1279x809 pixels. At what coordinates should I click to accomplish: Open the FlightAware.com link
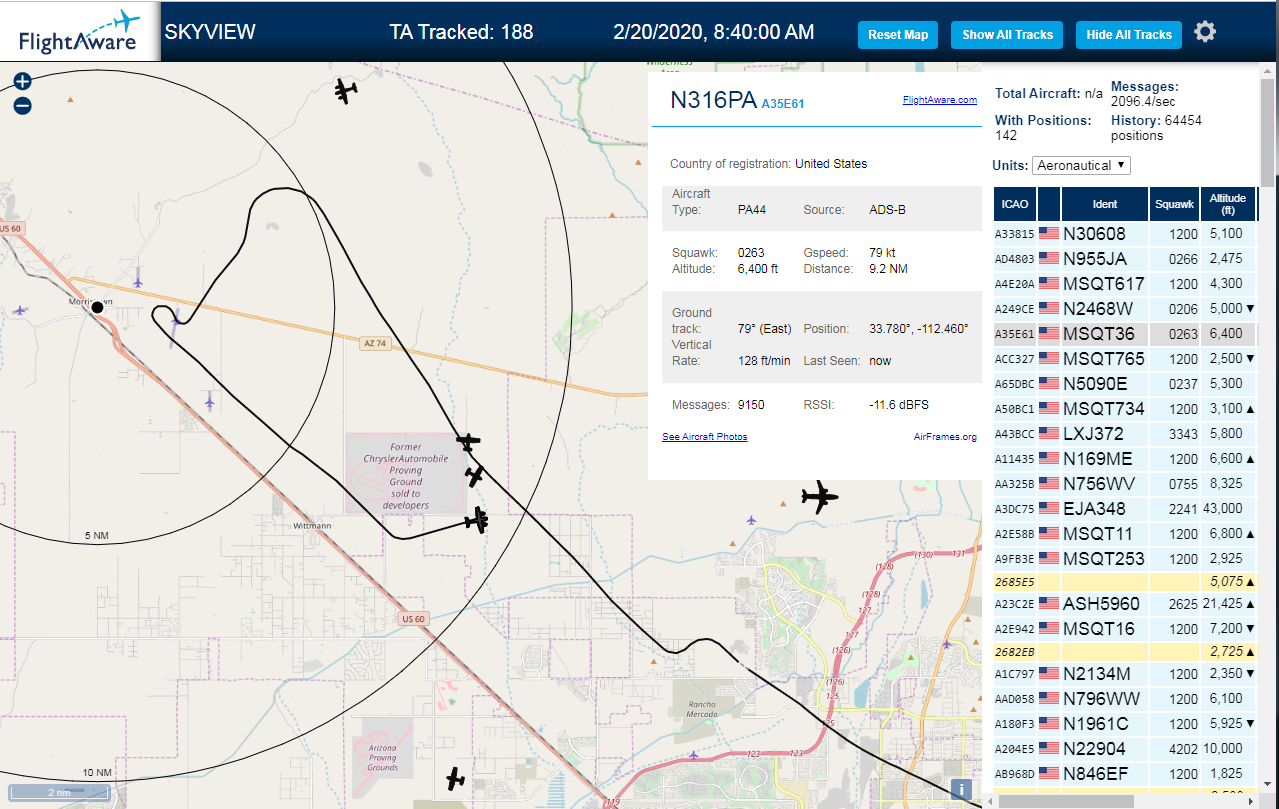(x=939, y=100)
